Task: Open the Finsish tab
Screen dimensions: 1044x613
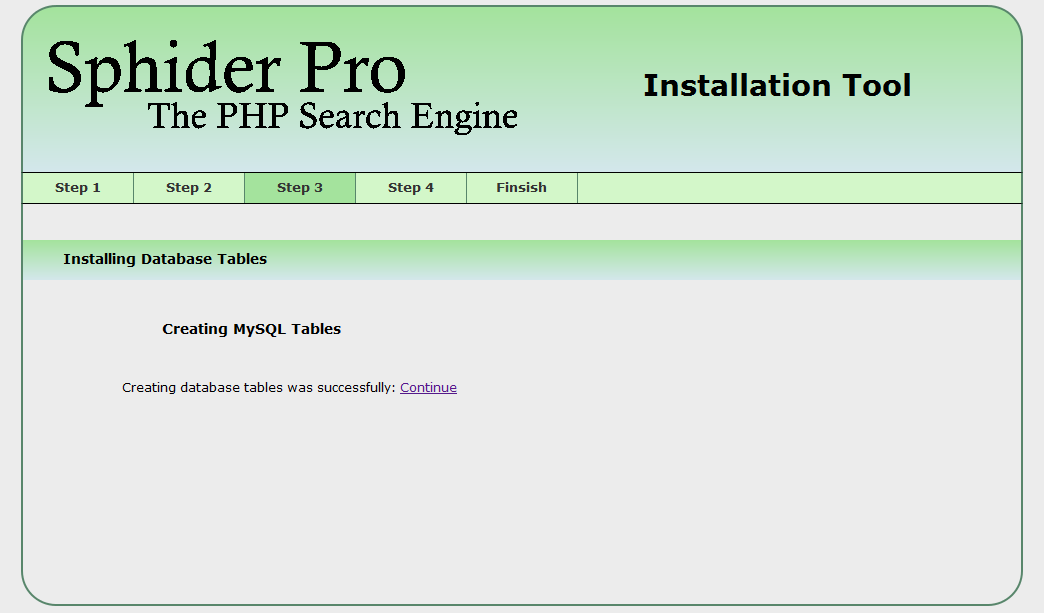Action: [x=522, y=188]
